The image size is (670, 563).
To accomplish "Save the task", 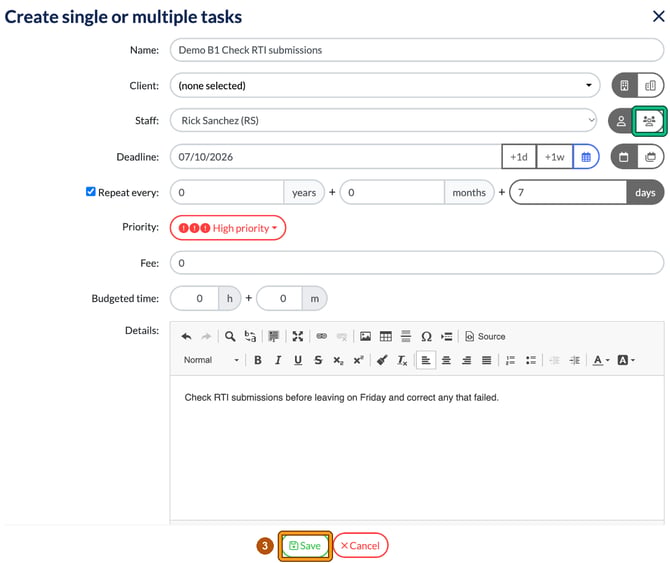I will [305, 545].
